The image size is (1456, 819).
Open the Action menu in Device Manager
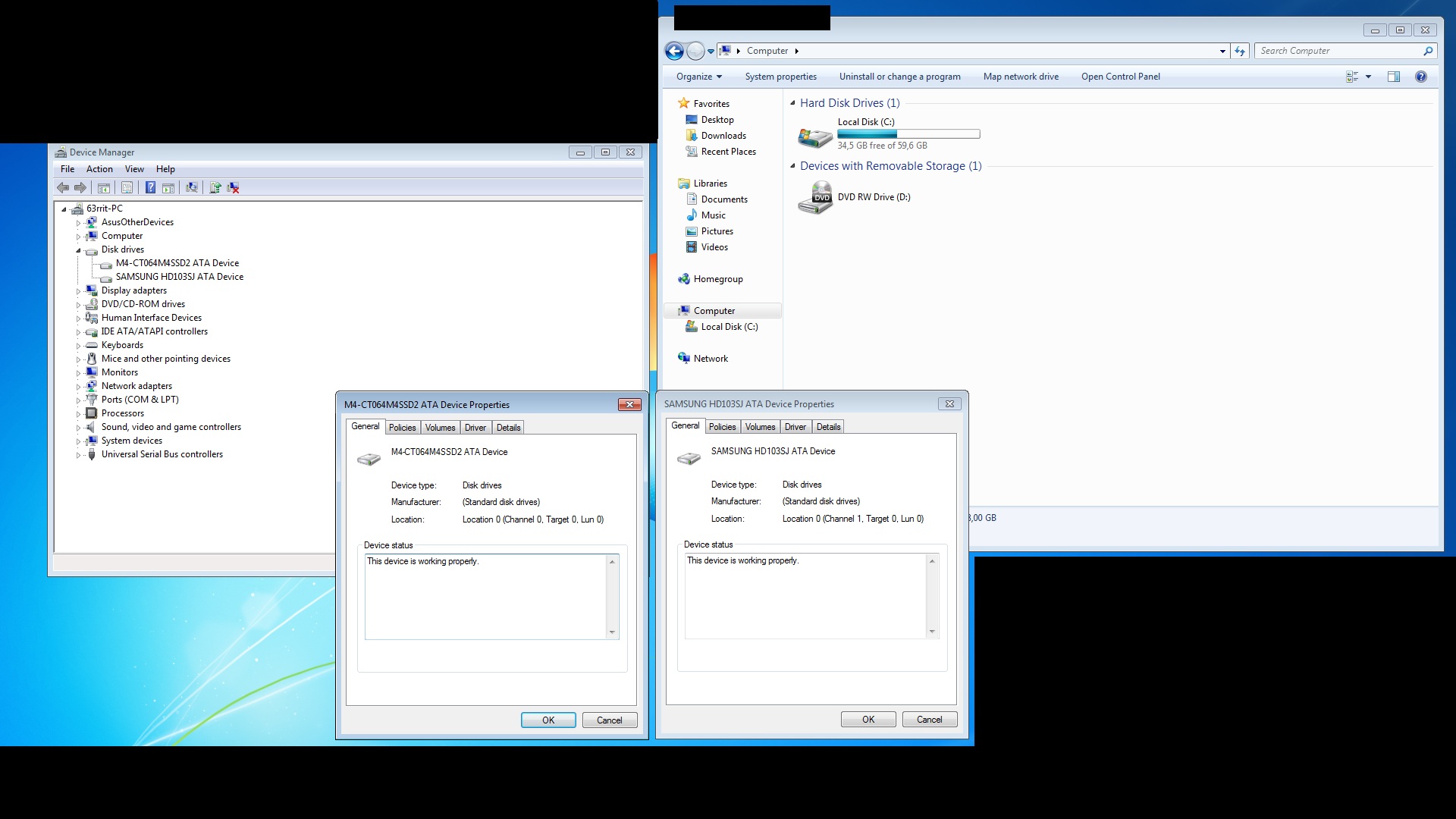click(99, 169)
